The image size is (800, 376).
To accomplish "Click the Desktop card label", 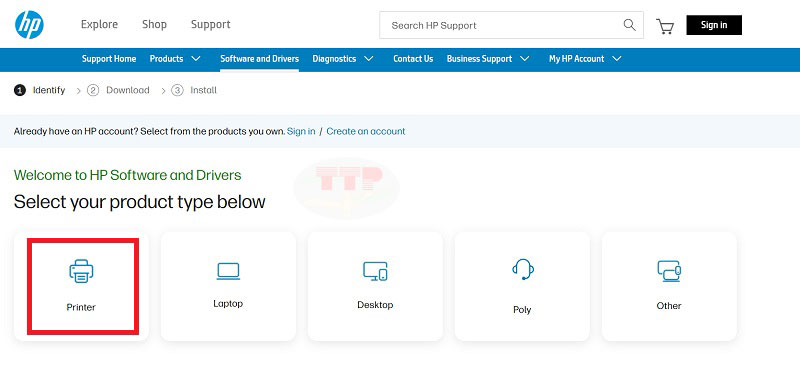I will point(375,305).
